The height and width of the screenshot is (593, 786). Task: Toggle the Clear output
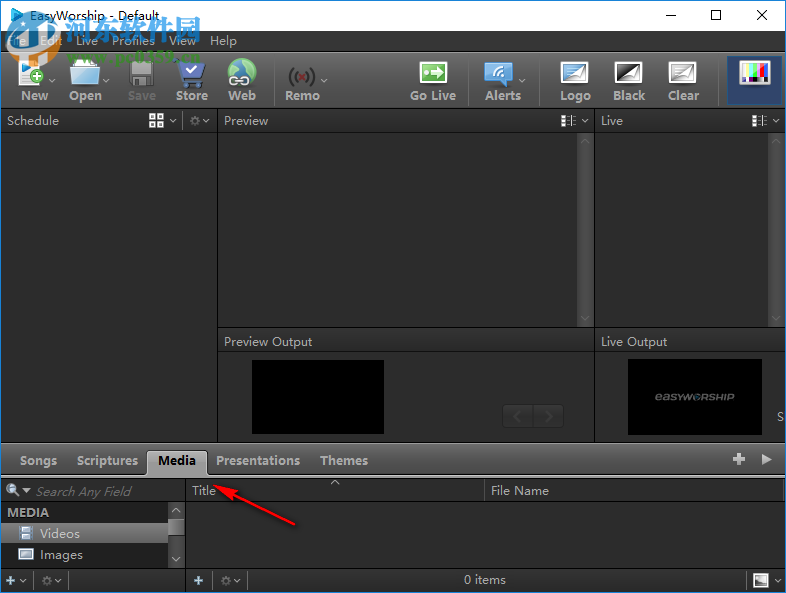[x=683, y=81]
